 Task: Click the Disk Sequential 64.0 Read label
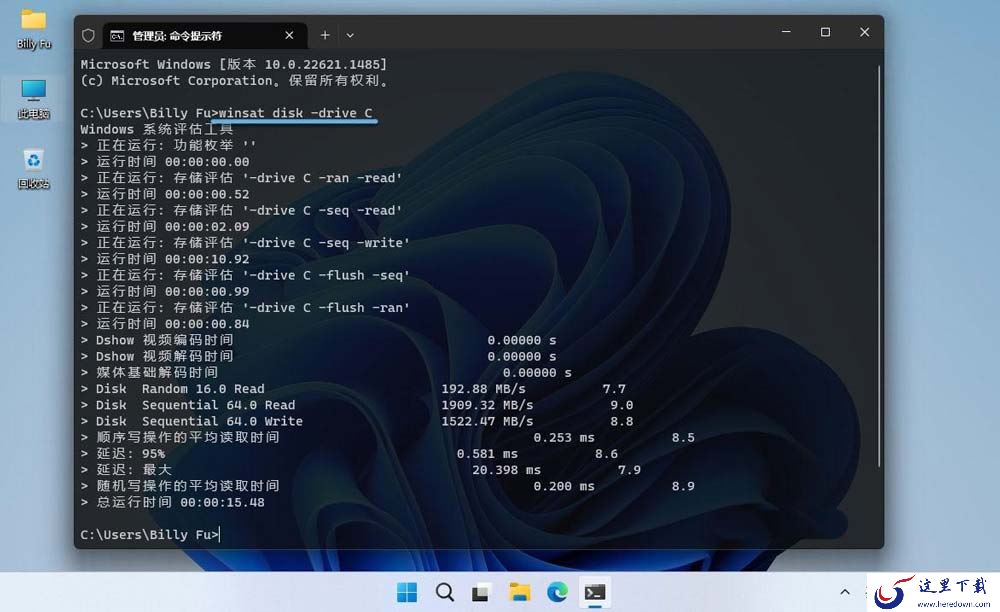pos(195,405)
